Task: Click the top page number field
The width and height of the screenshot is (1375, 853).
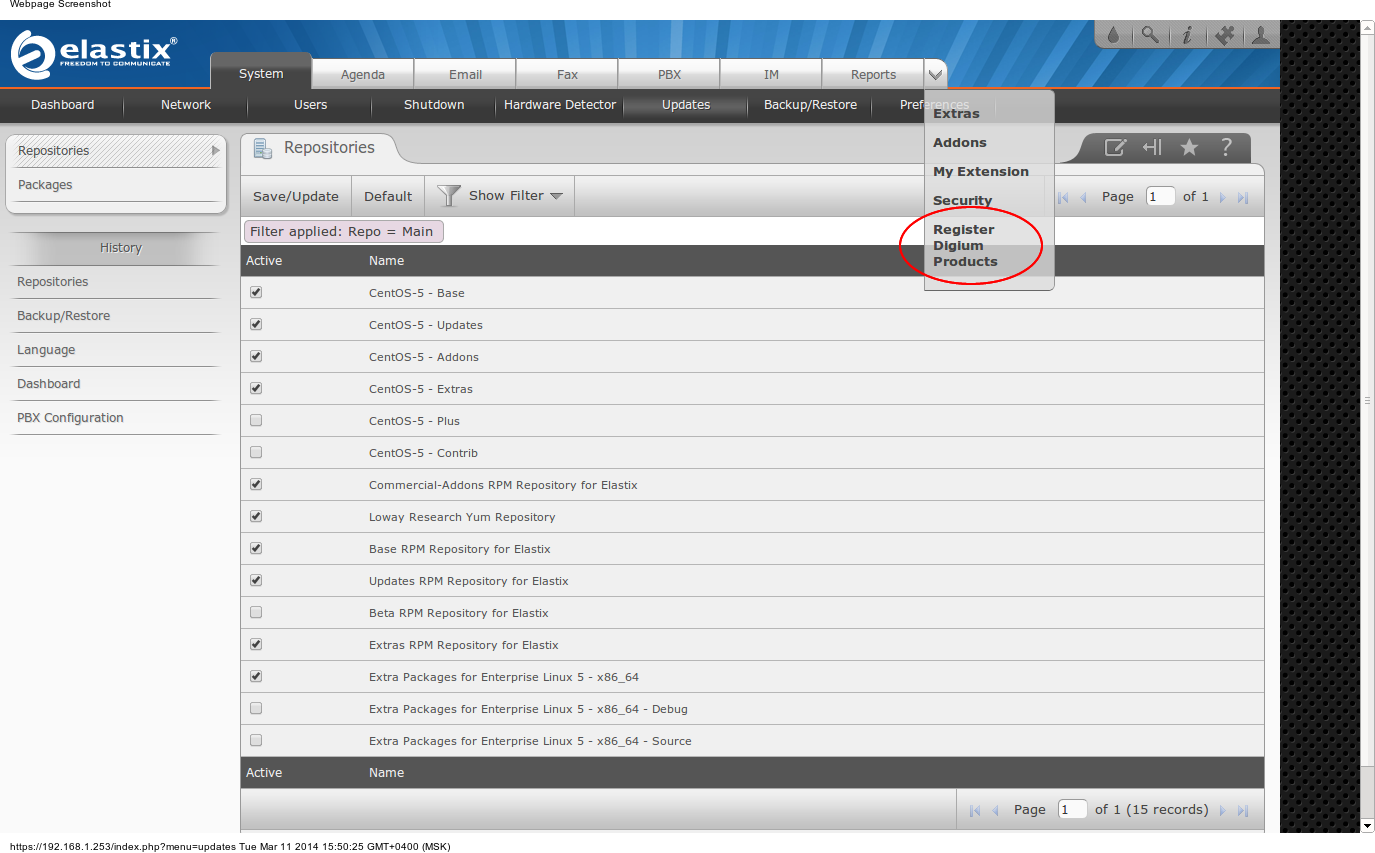Action: click(x=1160, y=197)
